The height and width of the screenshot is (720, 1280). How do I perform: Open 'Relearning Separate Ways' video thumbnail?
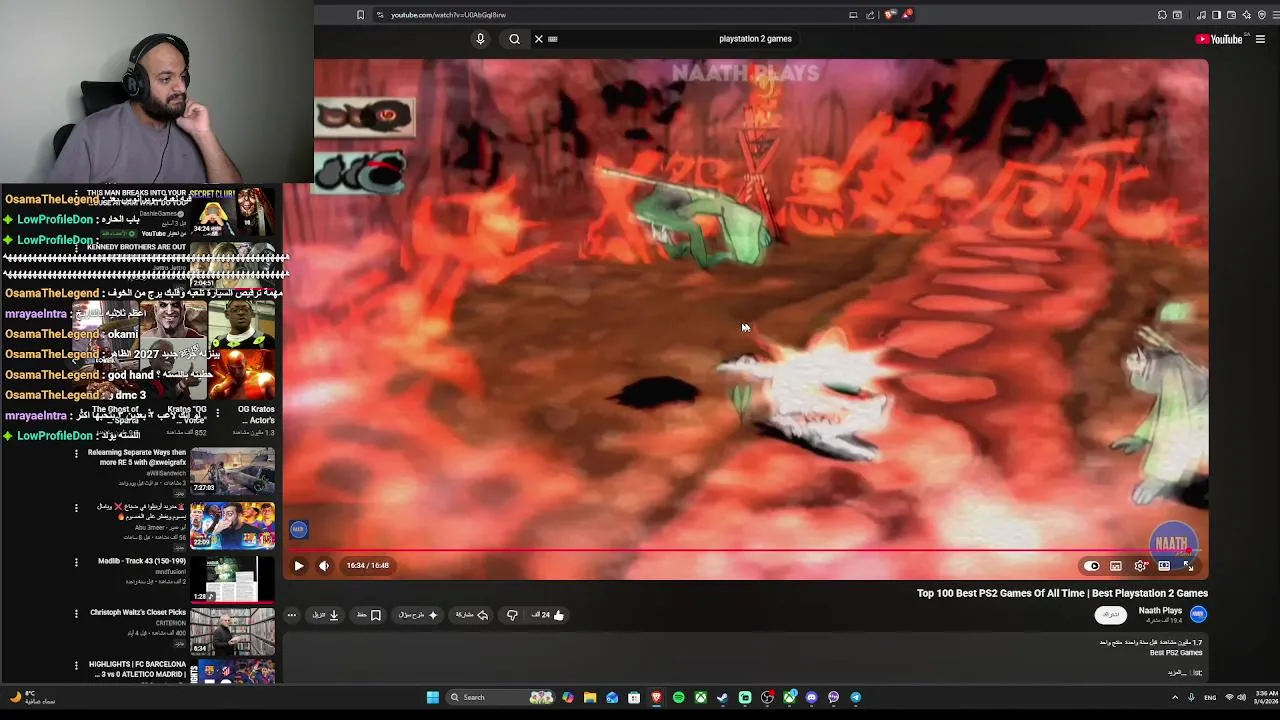[232, 471]
